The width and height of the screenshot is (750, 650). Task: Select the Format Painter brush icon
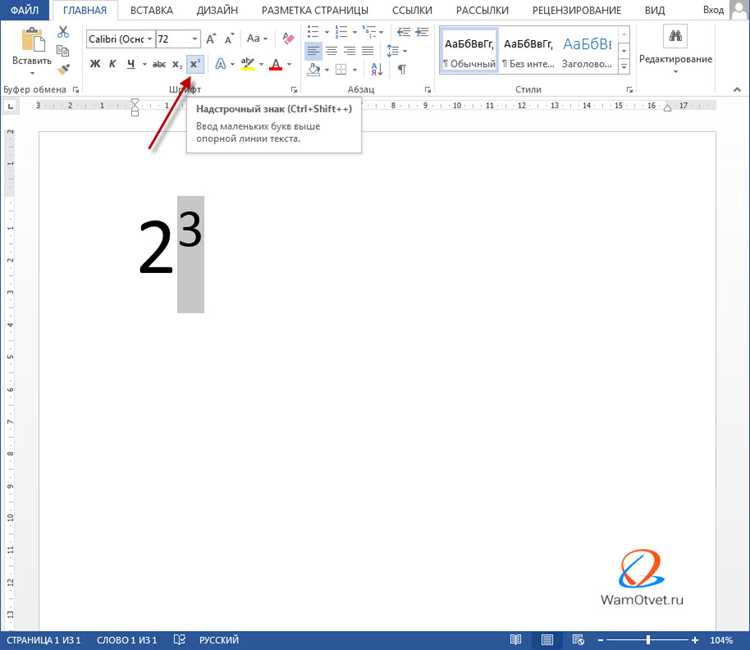63,69
